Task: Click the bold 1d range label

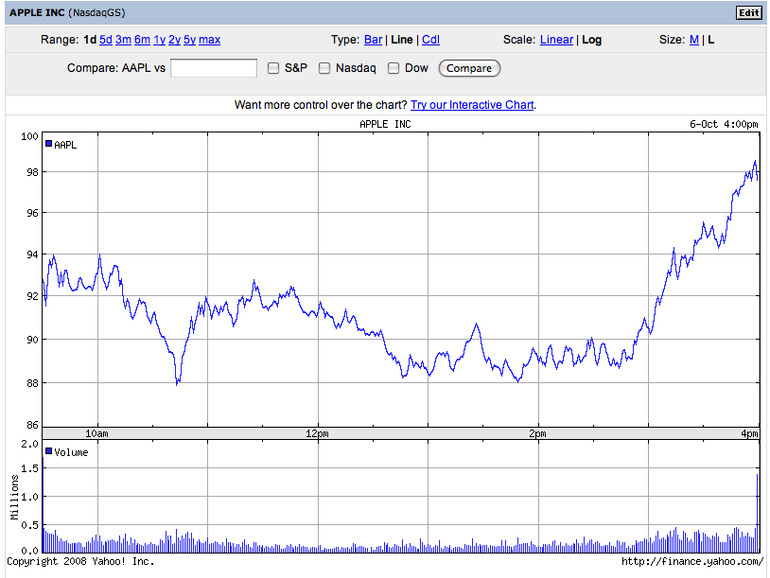Action: tap(90, 40)
